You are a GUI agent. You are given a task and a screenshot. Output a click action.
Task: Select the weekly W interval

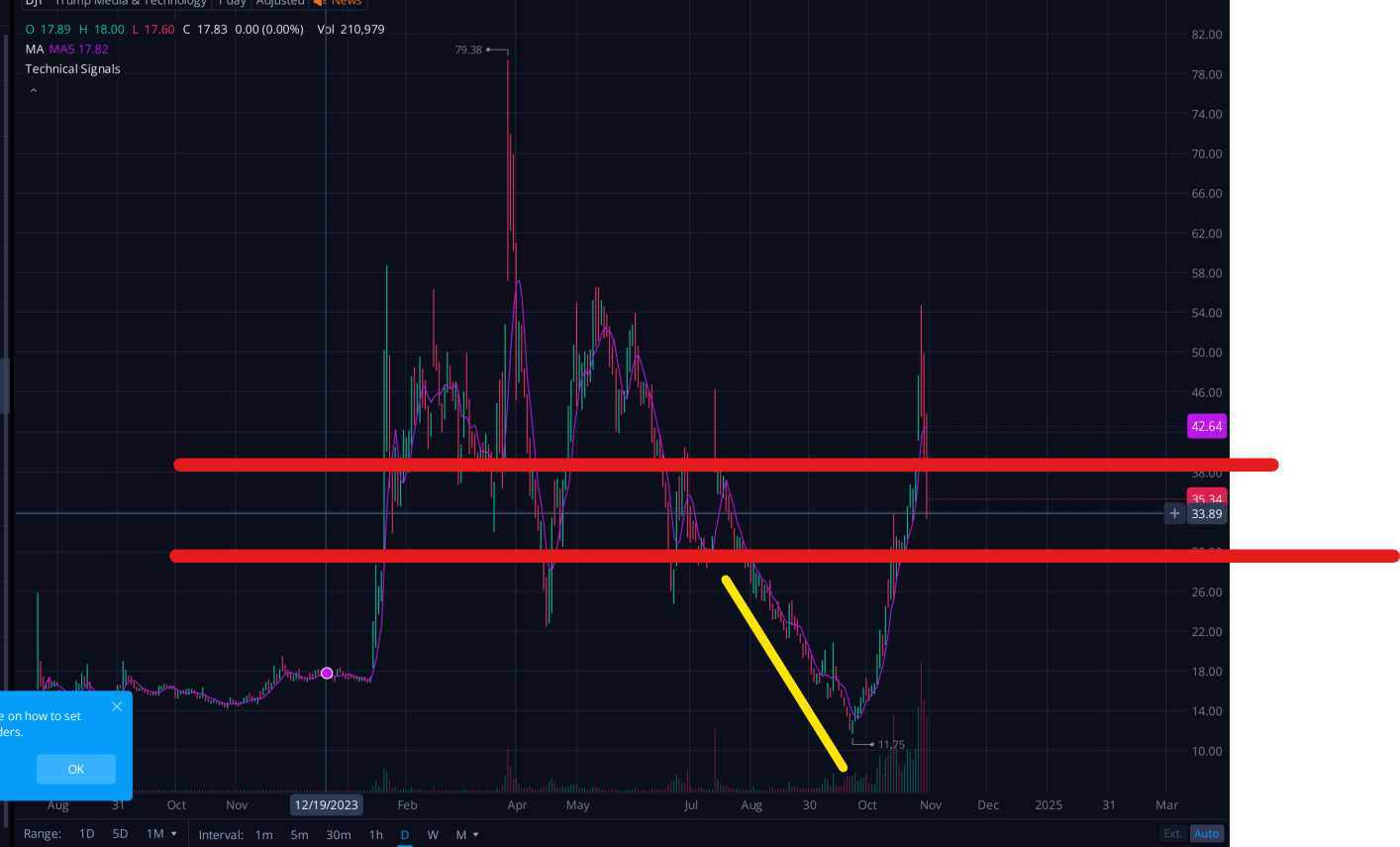(433, 835)
